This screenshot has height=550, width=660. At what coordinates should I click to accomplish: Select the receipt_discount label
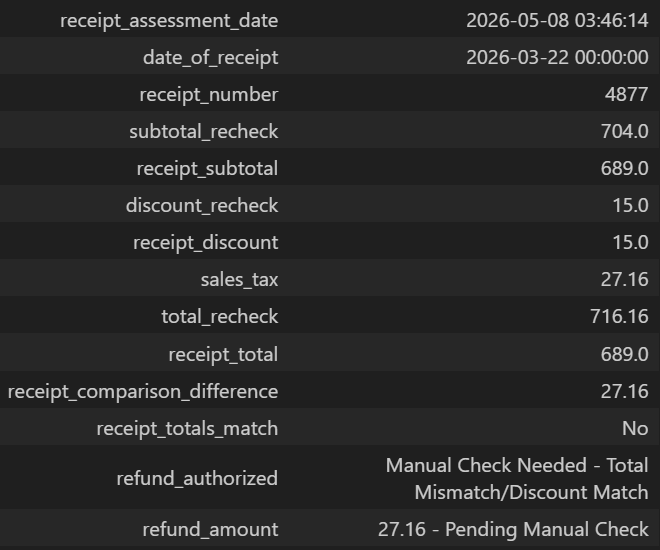(205, 243)
